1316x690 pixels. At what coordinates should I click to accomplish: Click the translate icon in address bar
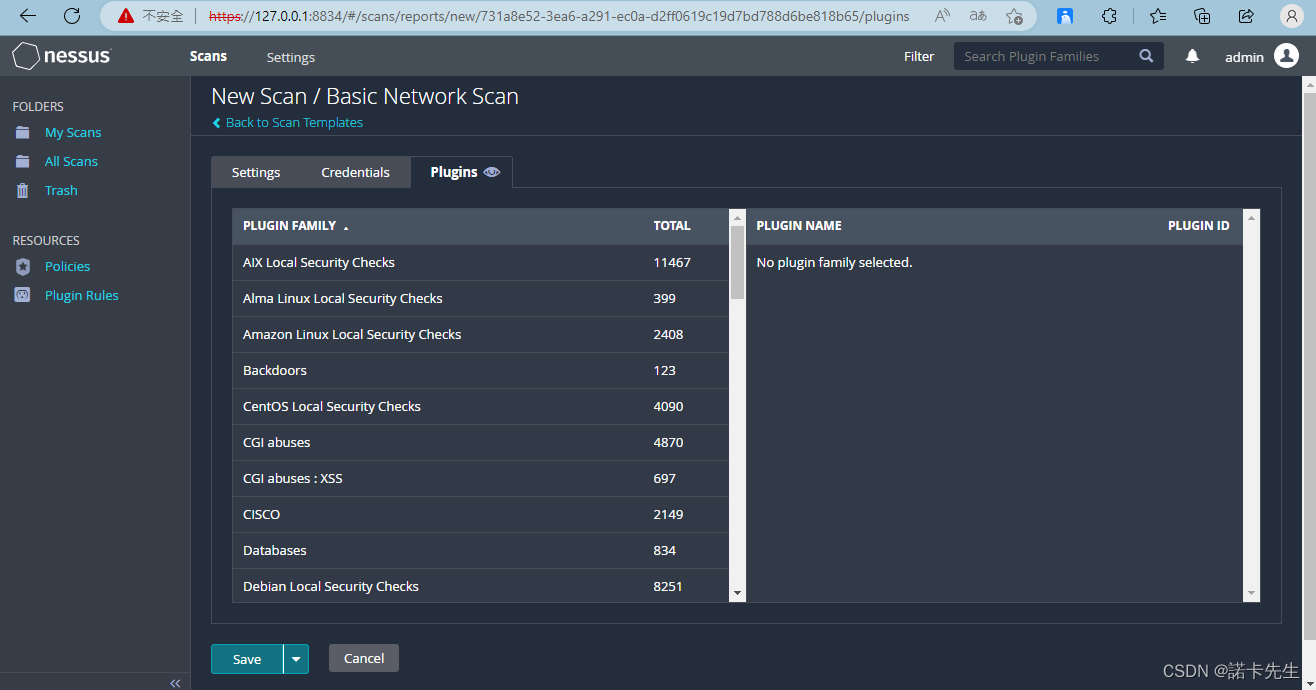(x=978, y=16)
